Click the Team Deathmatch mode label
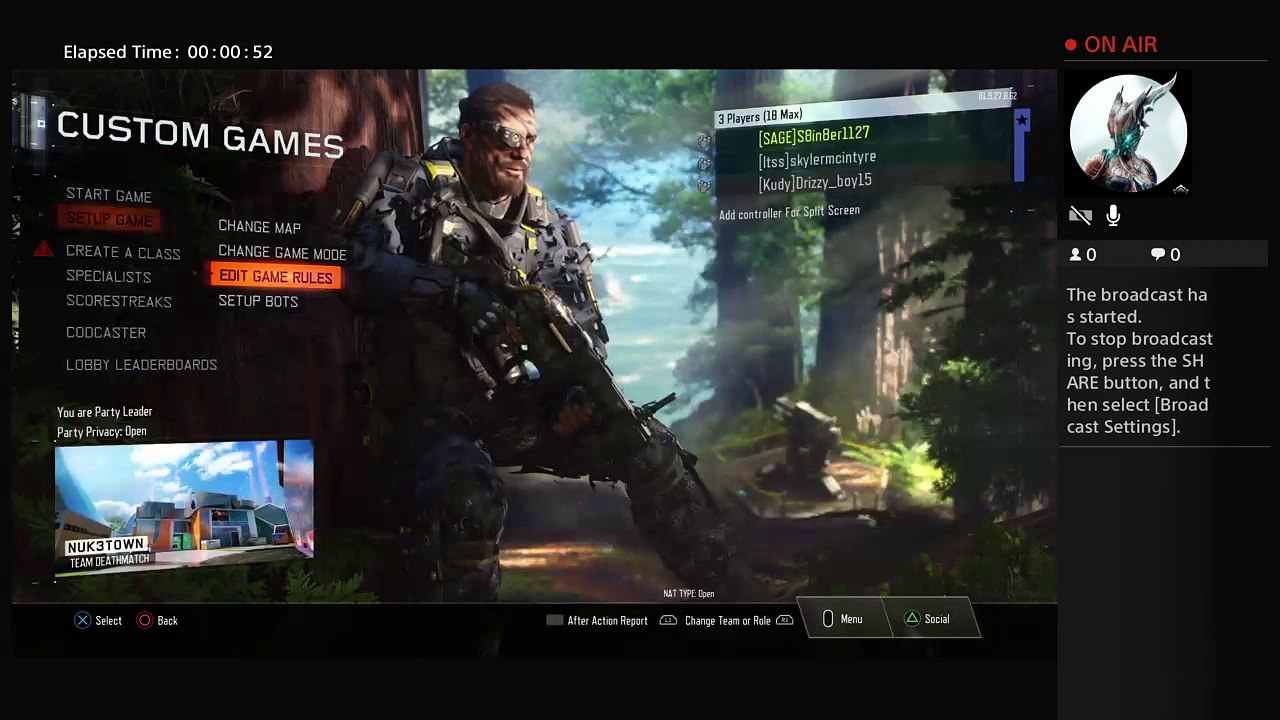This screenshot has width=1280, height=720. [x=110, y=561]
